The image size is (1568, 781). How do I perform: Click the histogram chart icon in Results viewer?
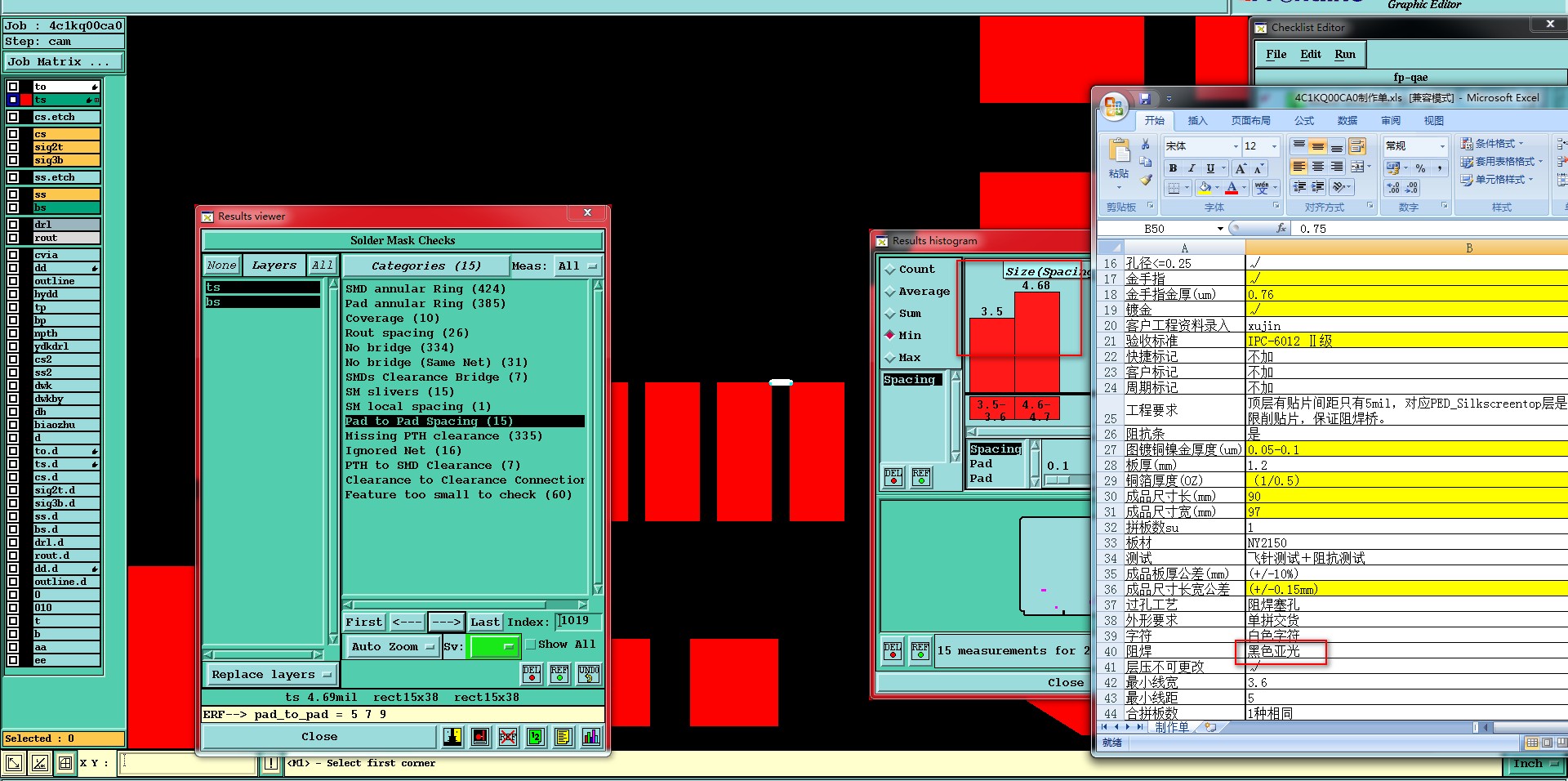590,737
